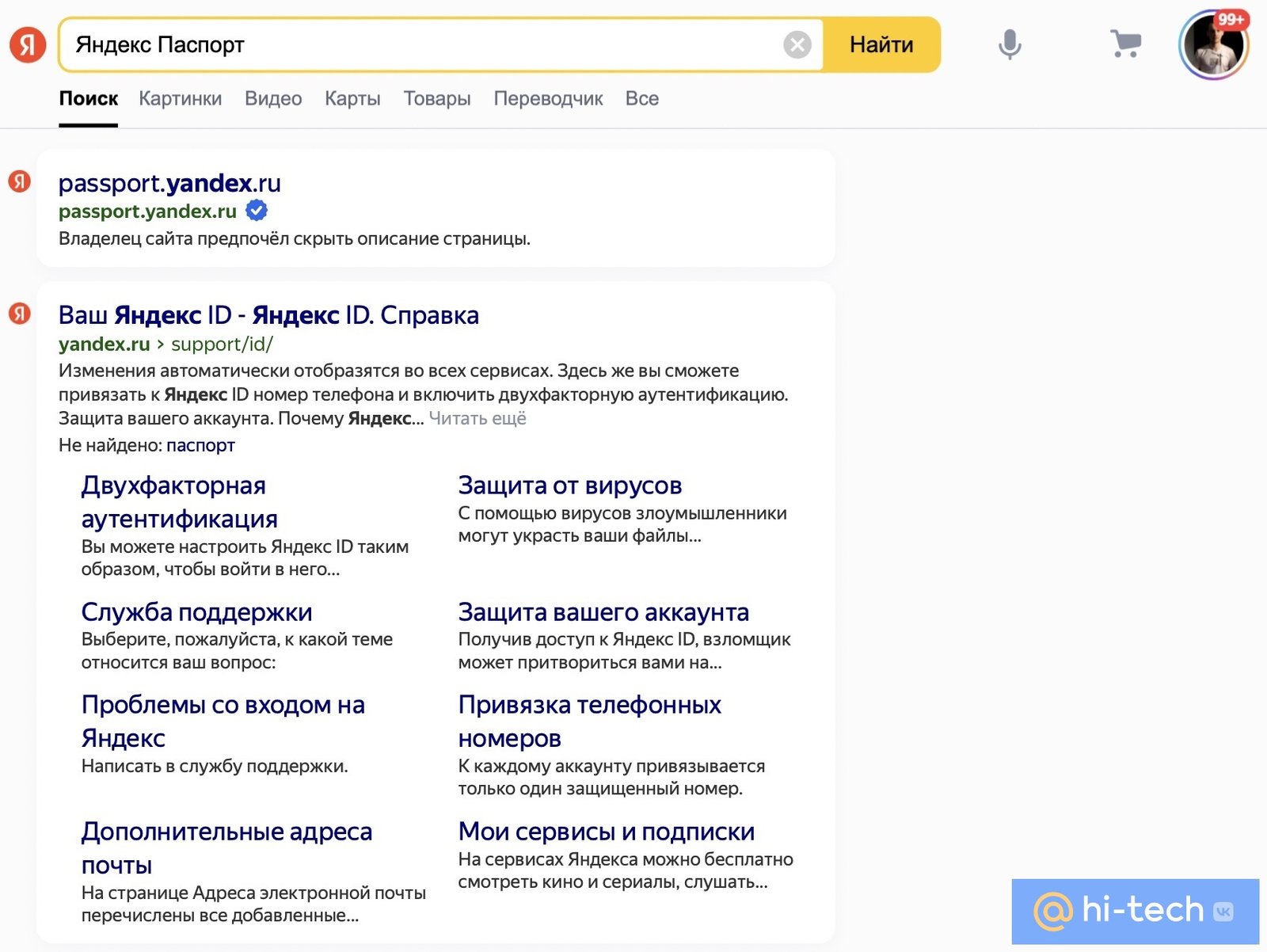Image resolution: width=1267 pixels, height=952 pixels.
Task: Switch to the Товары tab
Action: coord(437,98)
